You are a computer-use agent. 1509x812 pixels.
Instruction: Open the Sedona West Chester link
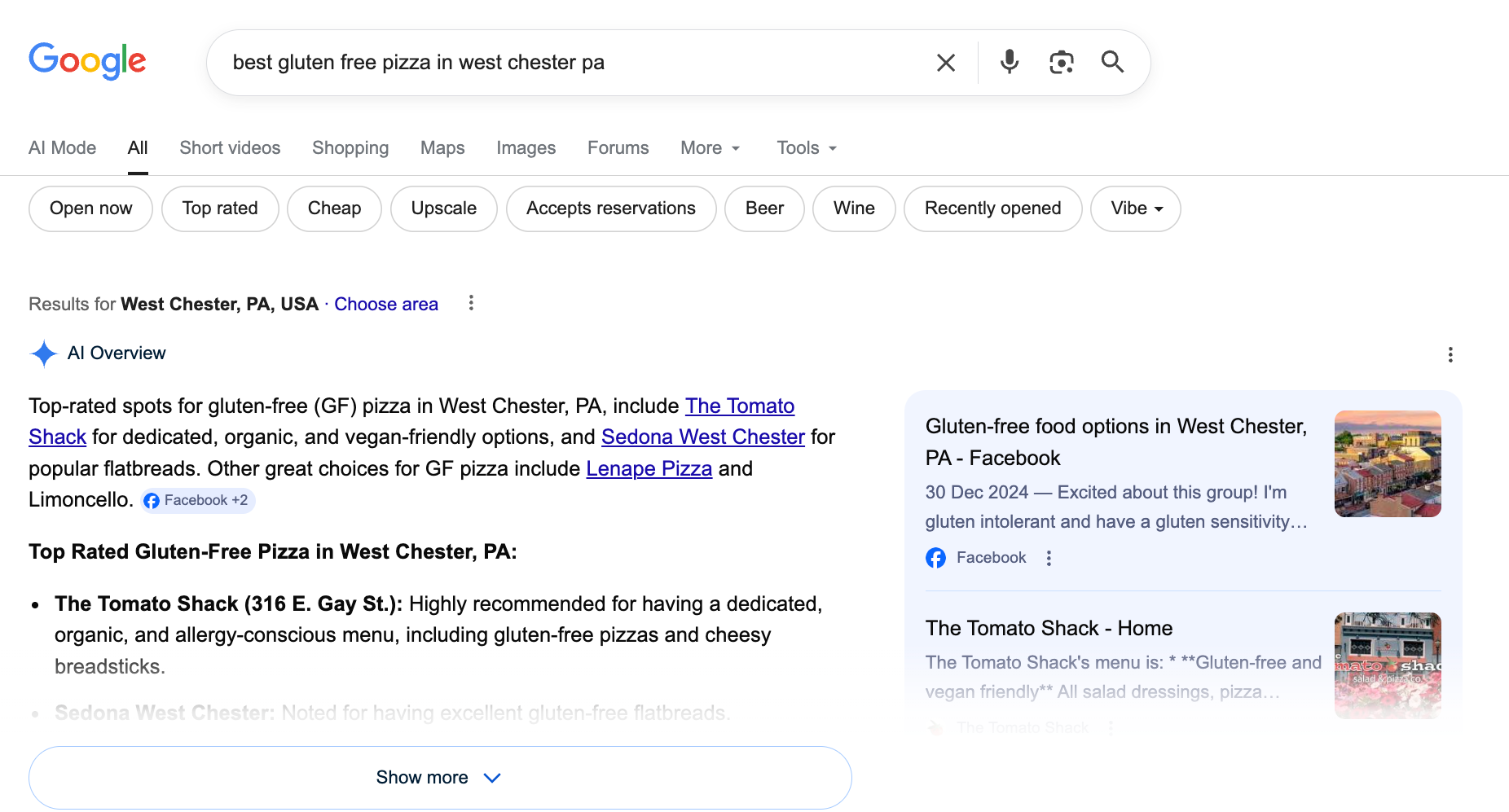[702, 437]
